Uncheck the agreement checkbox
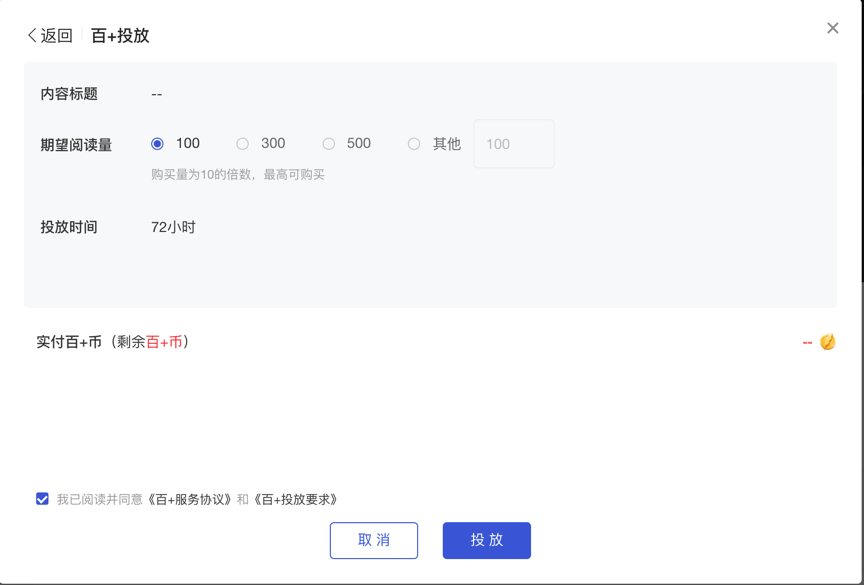 click(x=42, y=499)
